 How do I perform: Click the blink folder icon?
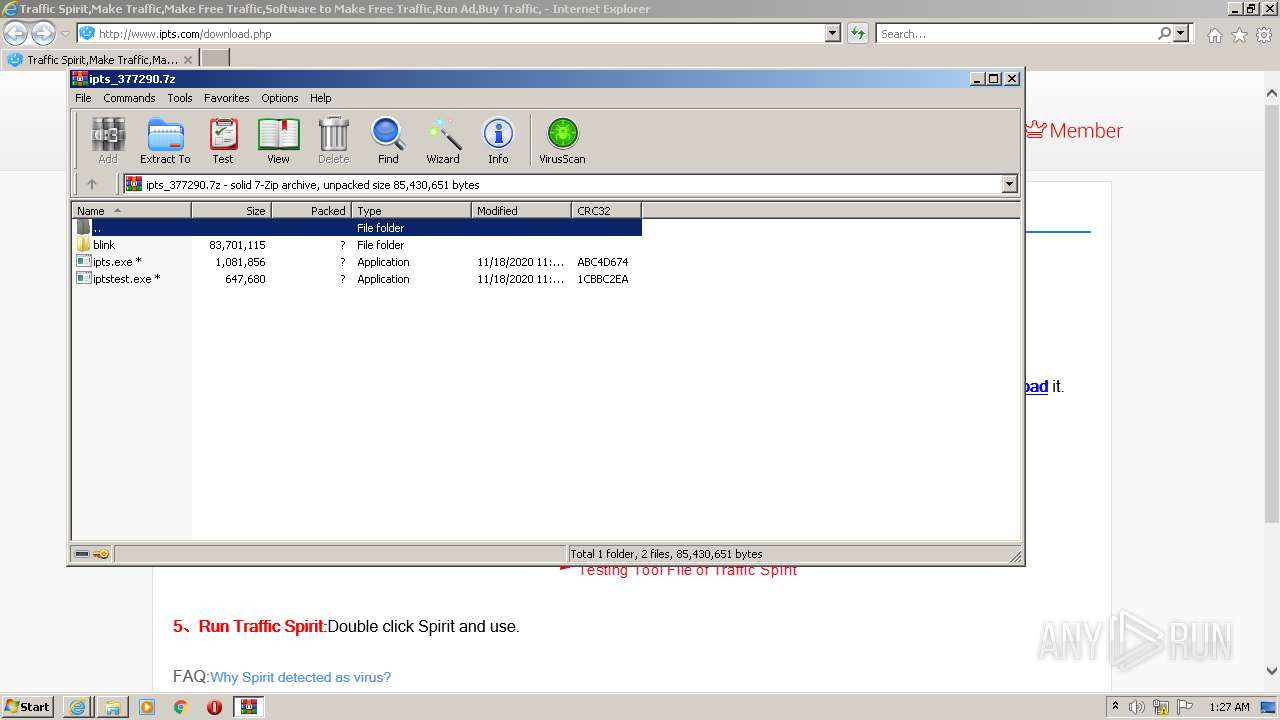tap(84, 245)
